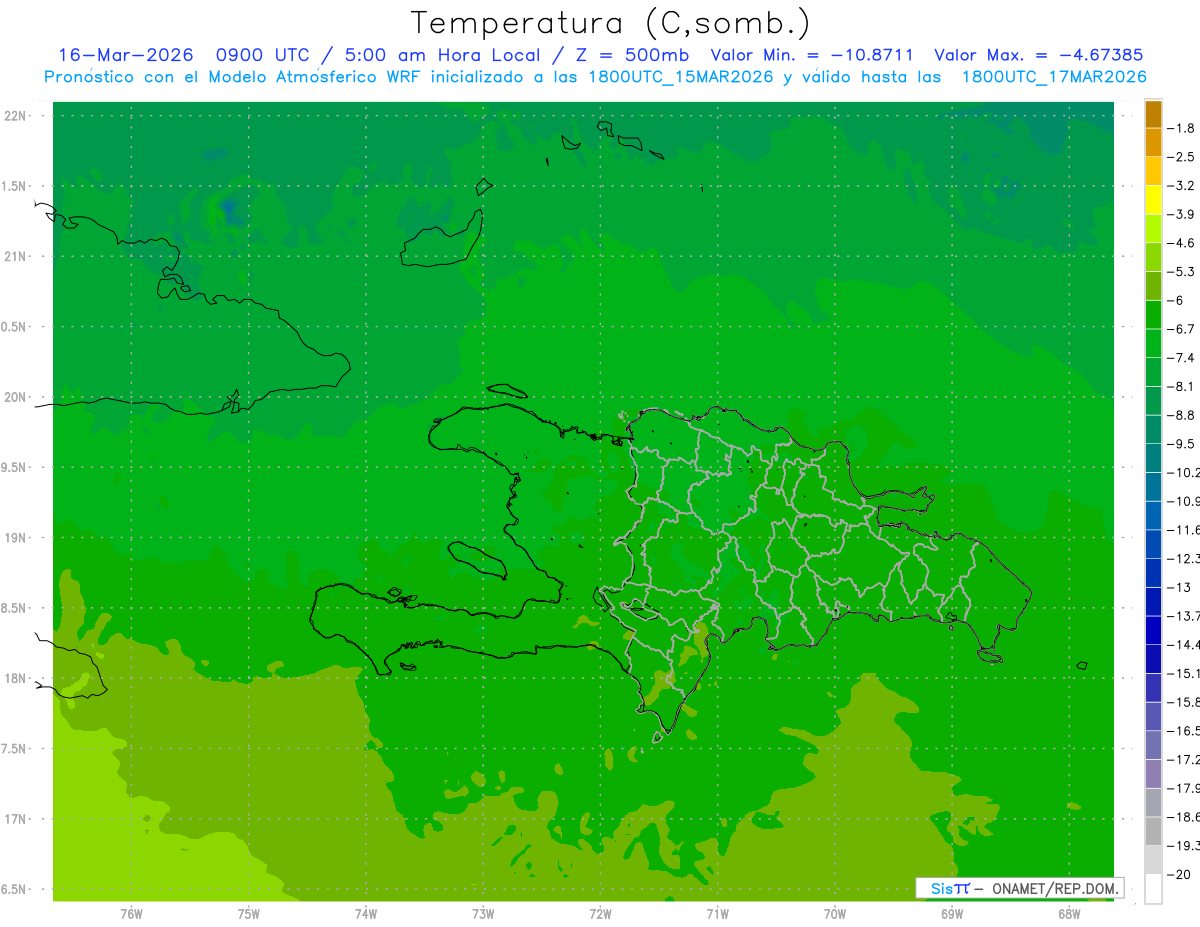Viewport: 1200px width, 927px height.
Task: Click the 'Valor Max. = -4.67385' text
Action: [x=1038, y=56]
